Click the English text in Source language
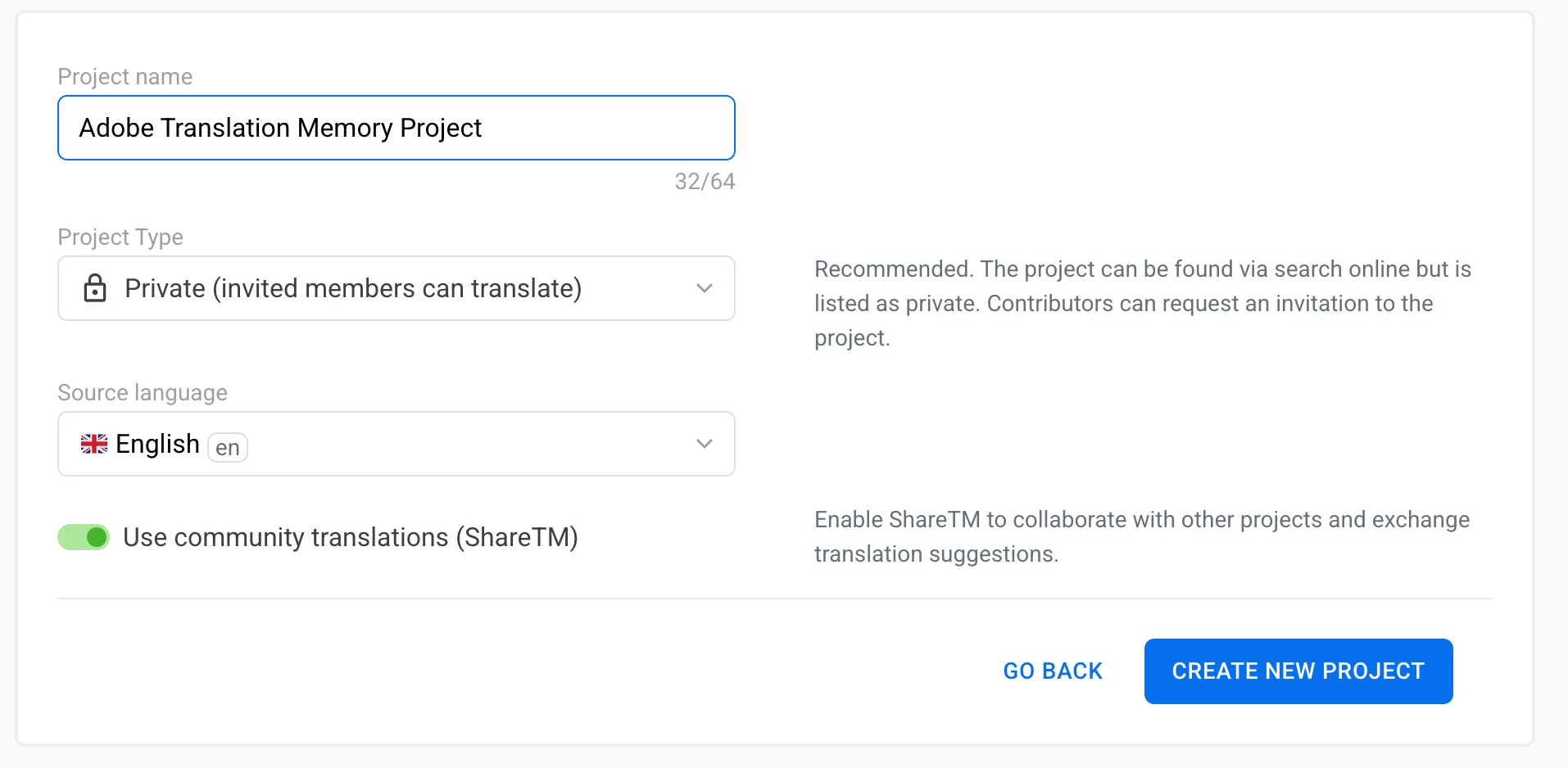1568x768 pixels. click(157, 444)
